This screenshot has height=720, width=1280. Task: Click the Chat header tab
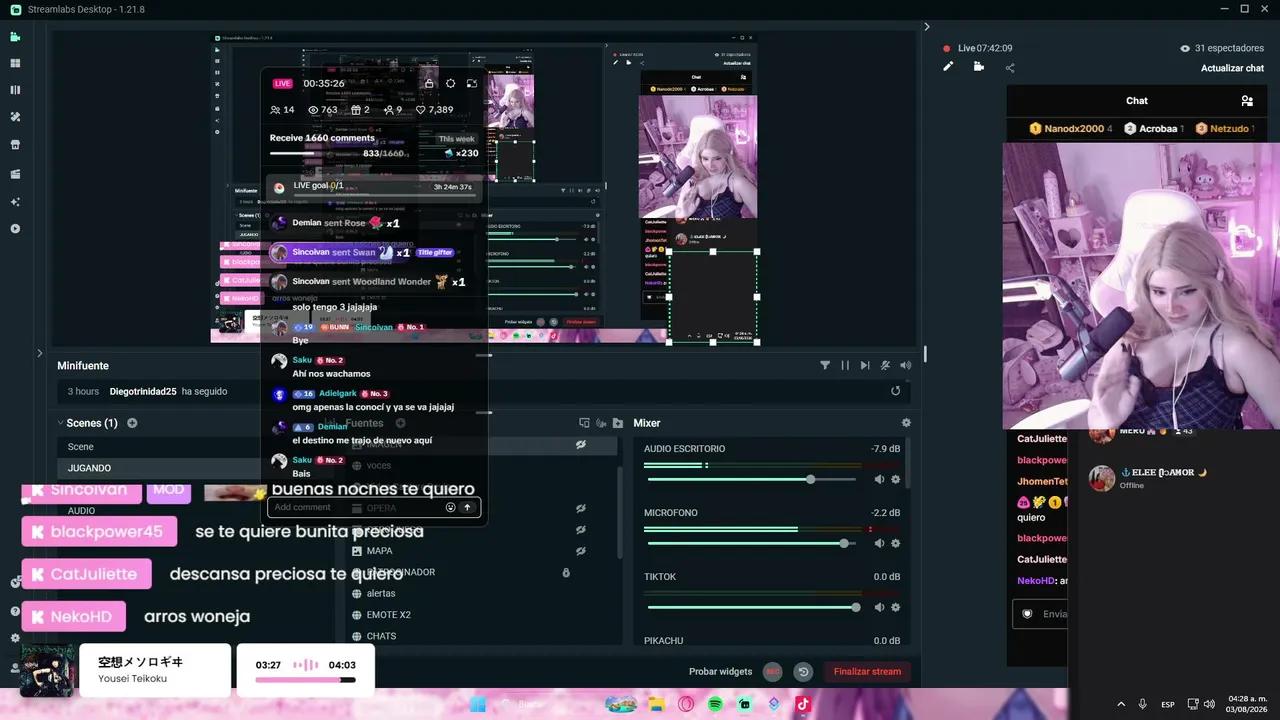(1137, 101)
